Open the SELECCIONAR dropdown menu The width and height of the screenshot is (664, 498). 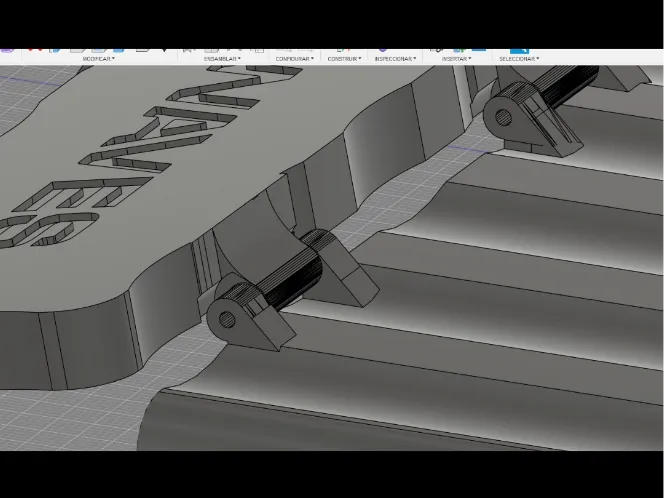tap(519, 59)
